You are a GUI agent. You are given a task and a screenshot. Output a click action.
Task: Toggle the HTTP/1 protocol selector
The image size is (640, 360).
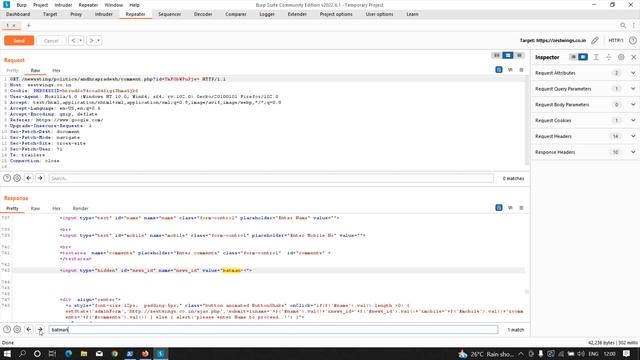click(616, 40)
